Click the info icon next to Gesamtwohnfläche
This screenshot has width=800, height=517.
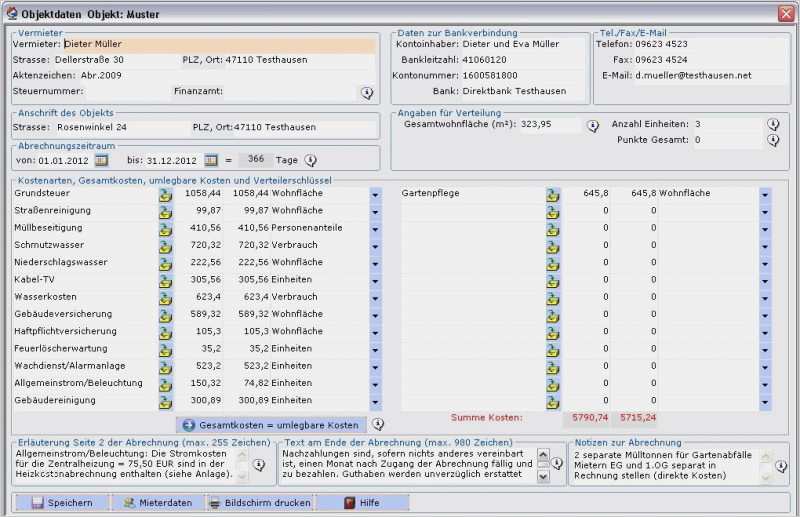[x=592, y=126]
